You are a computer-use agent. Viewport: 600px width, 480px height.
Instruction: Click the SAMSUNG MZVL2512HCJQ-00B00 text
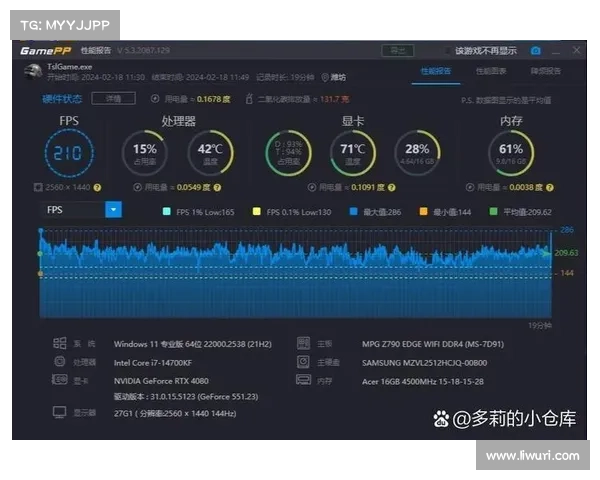424,363
